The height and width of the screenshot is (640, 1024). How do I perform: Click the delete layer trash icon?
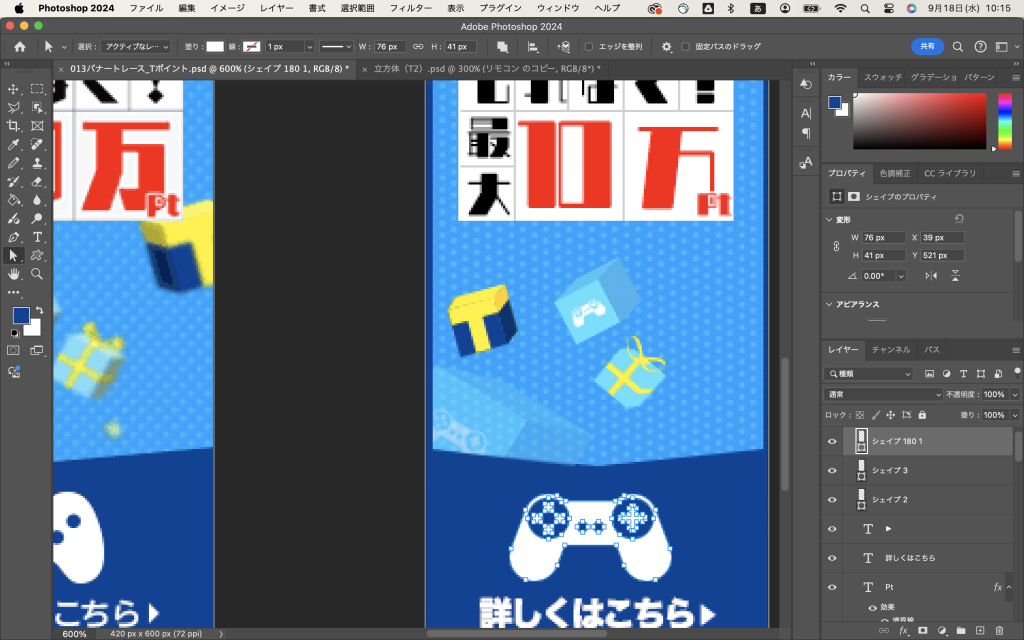pyautogui.click(x=998, y=630)
